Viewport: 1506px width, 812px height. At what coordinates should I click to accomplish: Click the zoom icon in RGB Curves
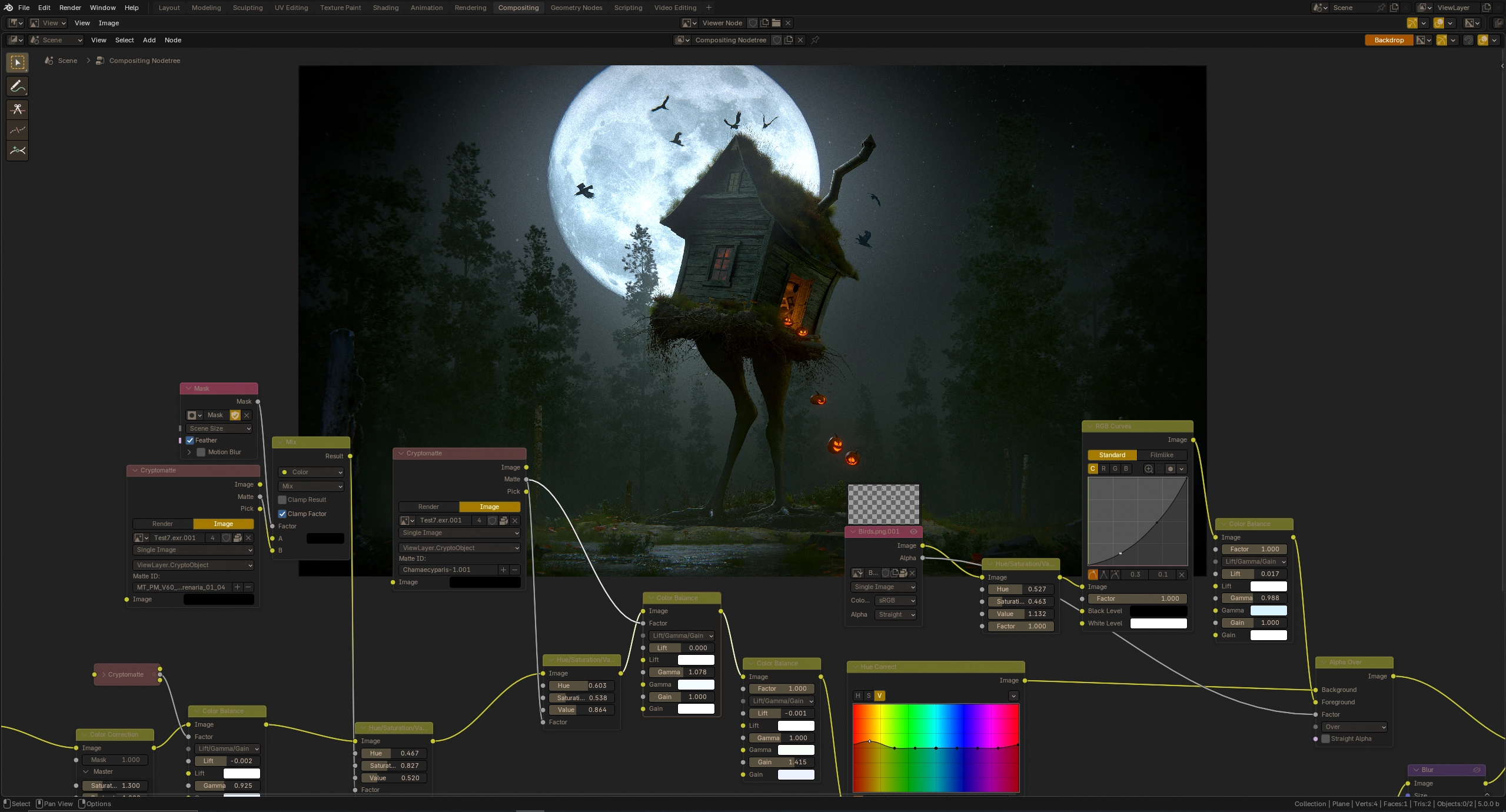(x=1148, y=469)
